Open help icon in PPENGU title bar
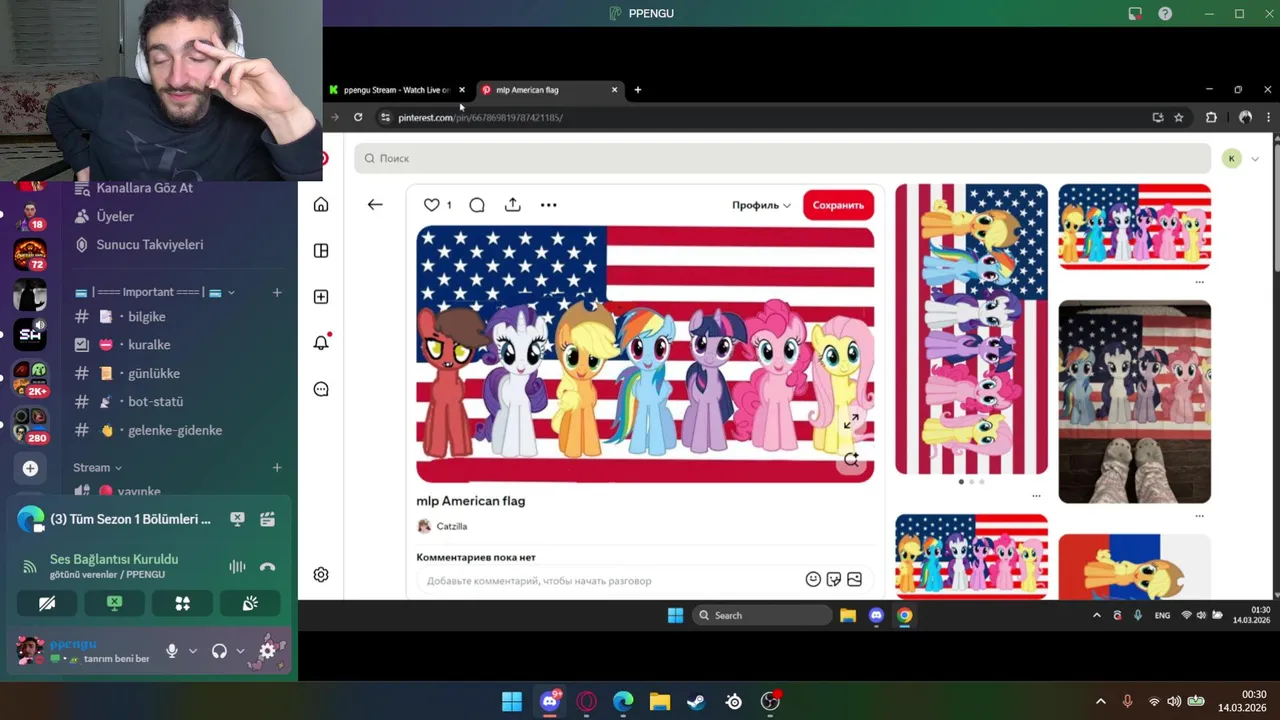The image size is (1280, 720). tap(1165, 13)
